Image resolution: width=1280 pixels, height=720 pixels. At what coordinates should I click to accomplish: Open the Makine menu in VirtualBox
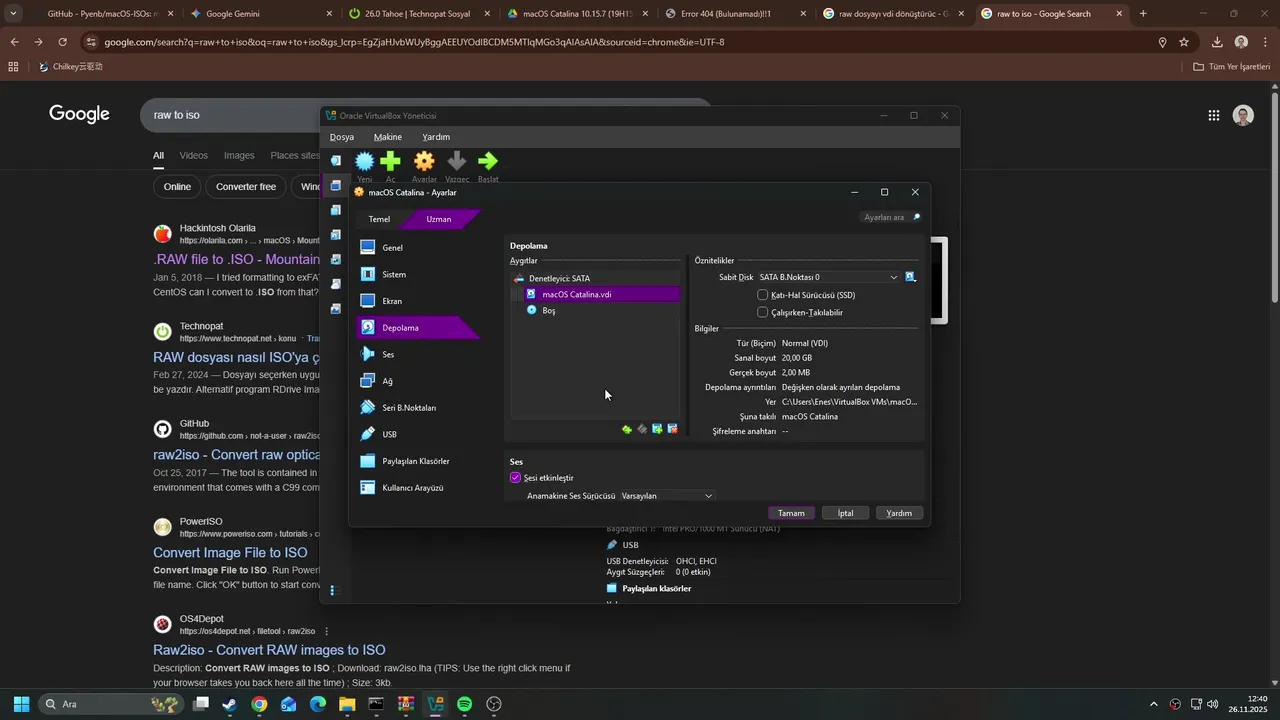click(x=388, y=137)
